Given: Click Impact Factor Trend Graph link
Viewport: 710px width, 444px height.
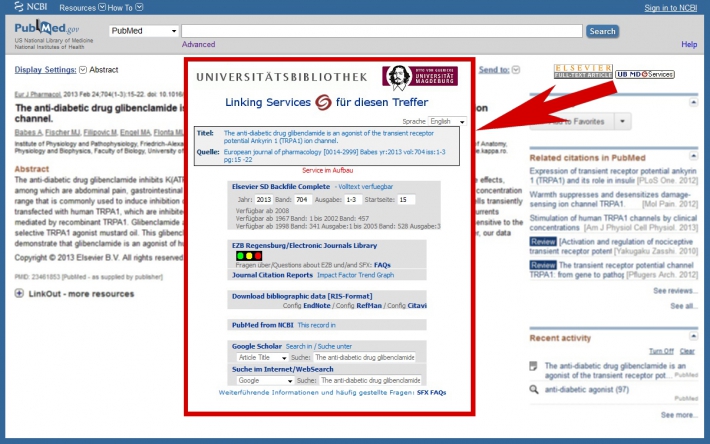Looking at the screenshot, I should [355, 275].
